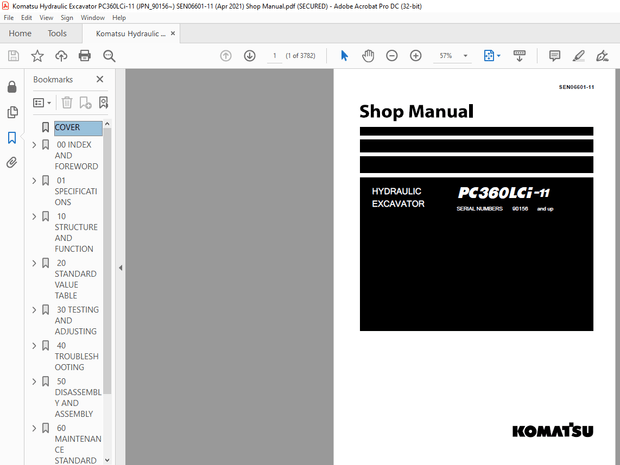Expand the 40 TROUBLESHOOTING bookmark

pos(34,346)
